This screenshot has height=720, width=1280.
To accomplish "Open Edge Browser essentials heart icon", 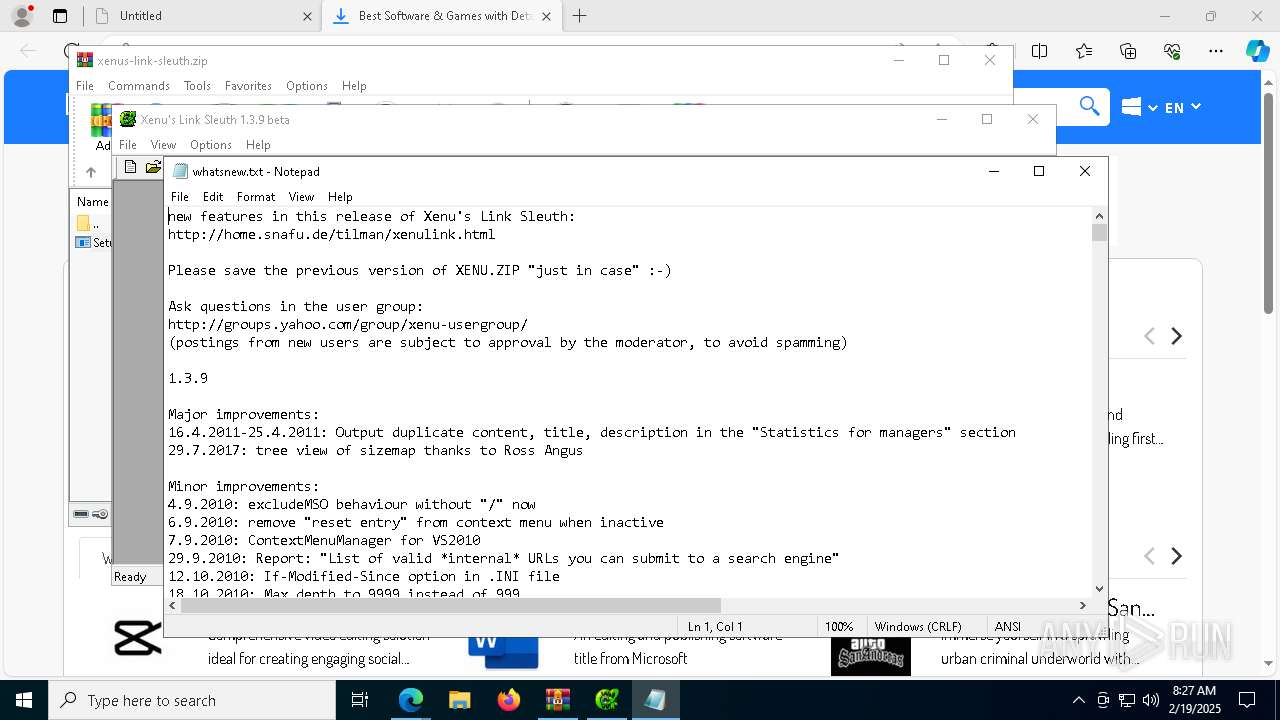I will 1172,51.
